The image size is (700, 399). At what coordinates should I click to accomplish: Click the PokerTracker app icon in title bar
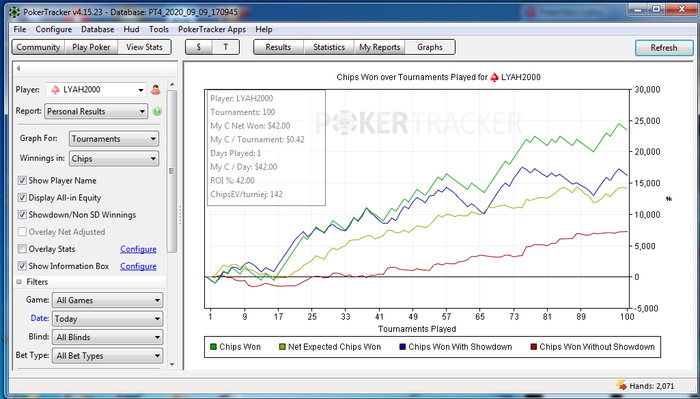14,12
